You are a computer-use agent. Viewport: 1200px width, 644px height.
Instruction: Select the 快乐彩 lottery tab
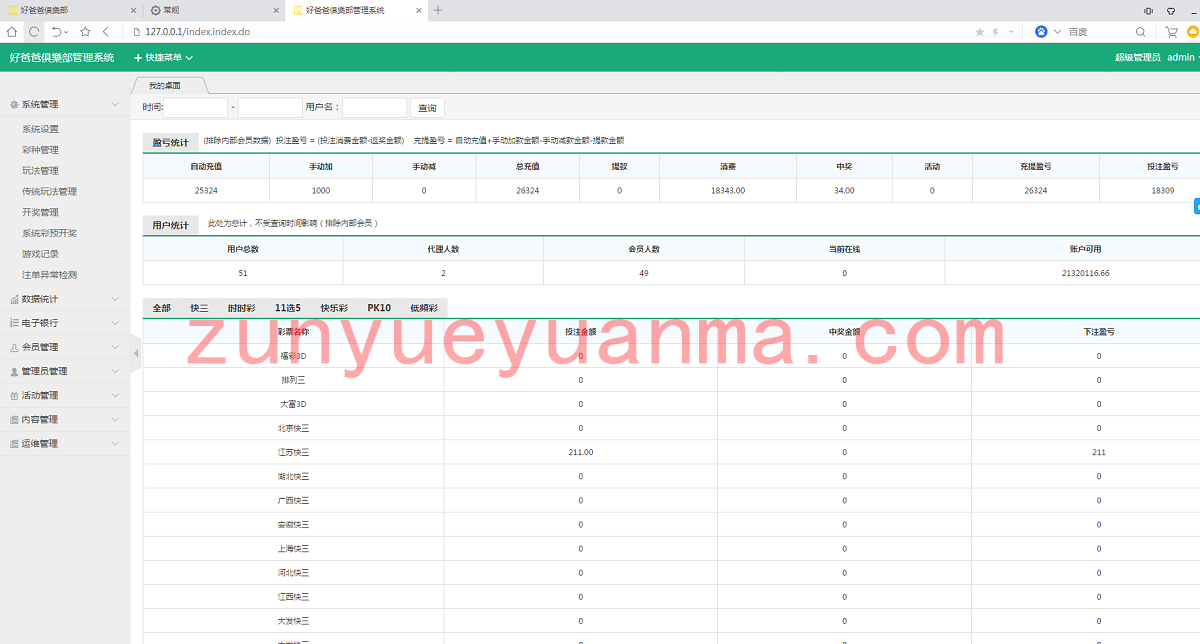point(334,308)
